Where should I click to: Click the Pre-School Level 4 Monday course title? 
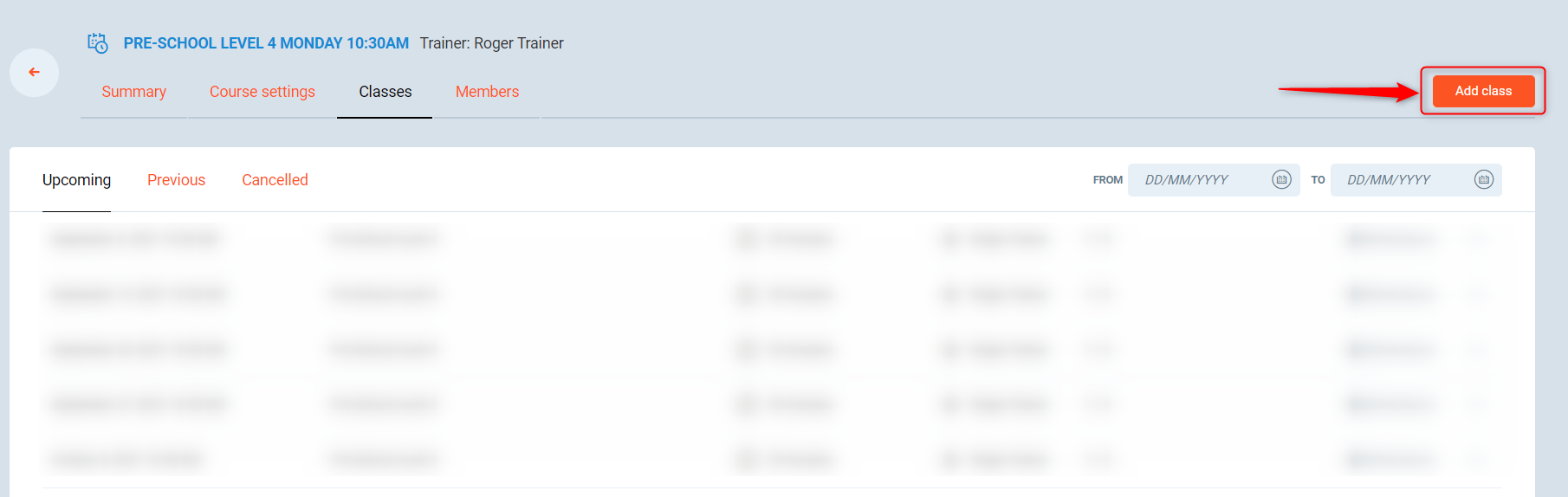pos(266,43)
